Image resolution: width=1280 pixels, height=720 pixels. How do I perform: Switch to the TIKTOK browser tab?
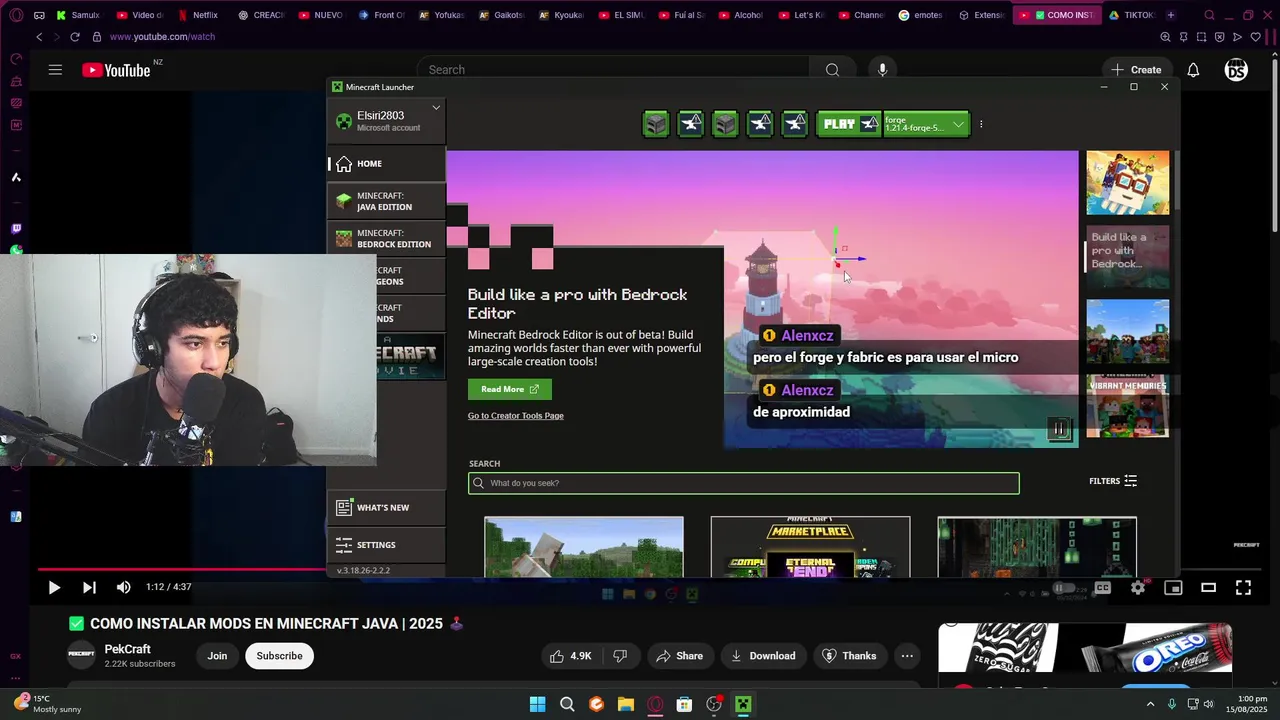point(1131,15)
